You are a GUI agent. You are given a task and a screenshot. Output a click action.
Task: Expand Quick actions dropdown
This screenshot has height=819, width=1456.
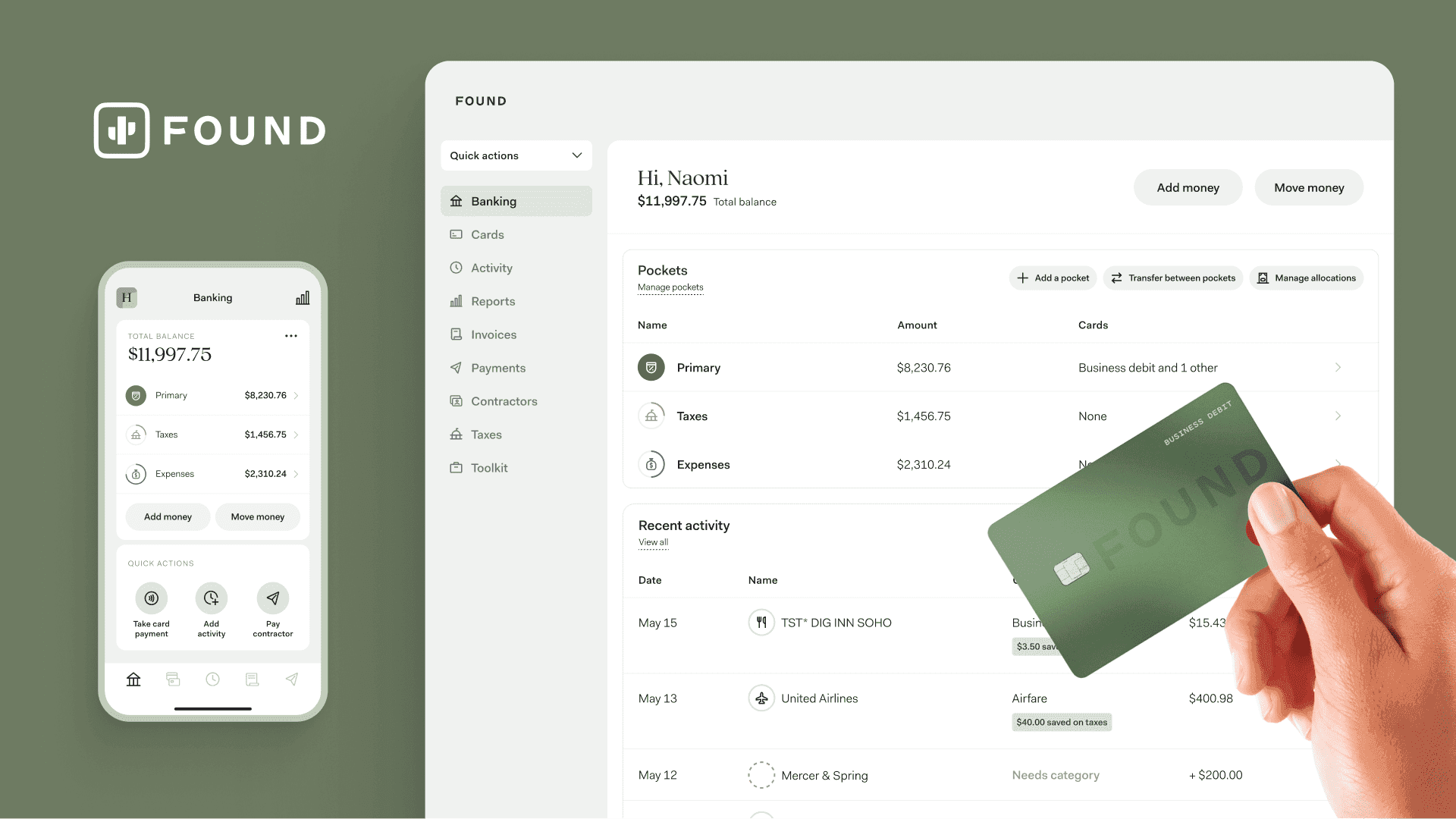point(516,155)
